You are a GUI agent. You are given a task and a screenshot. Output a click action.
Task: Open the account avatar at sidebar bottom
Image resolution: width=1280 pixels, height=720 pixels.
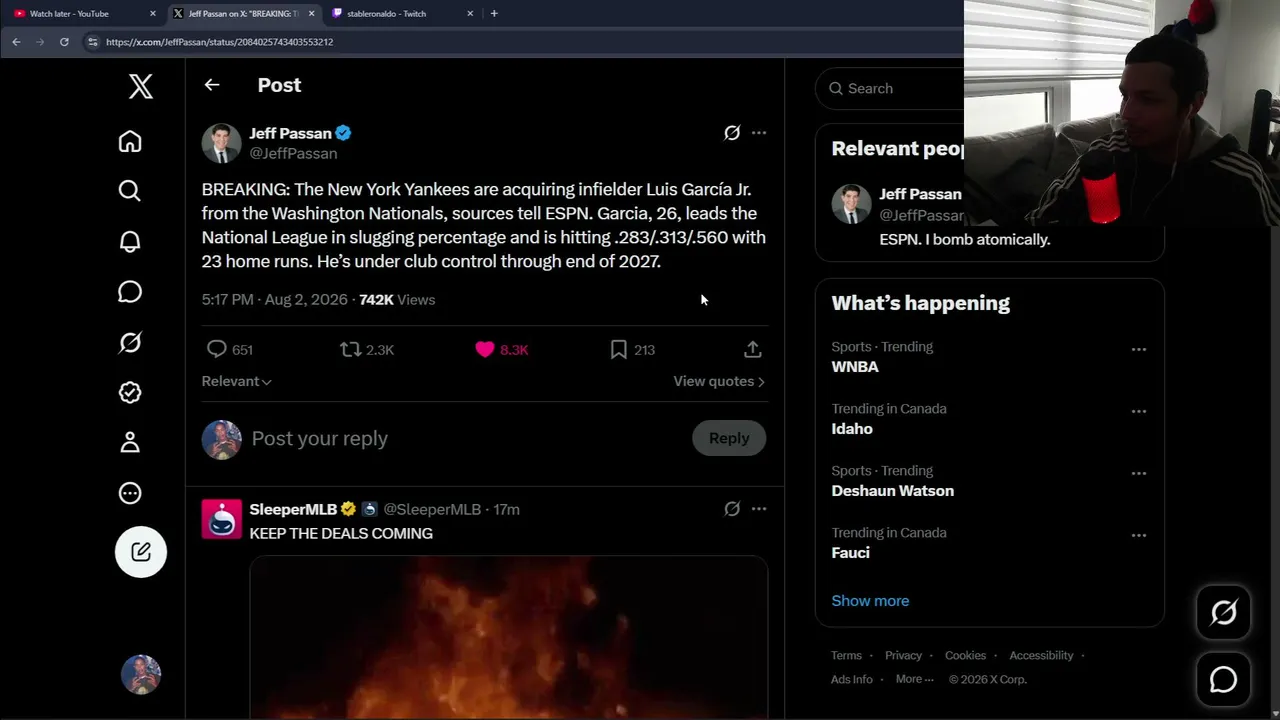point(141,675)
